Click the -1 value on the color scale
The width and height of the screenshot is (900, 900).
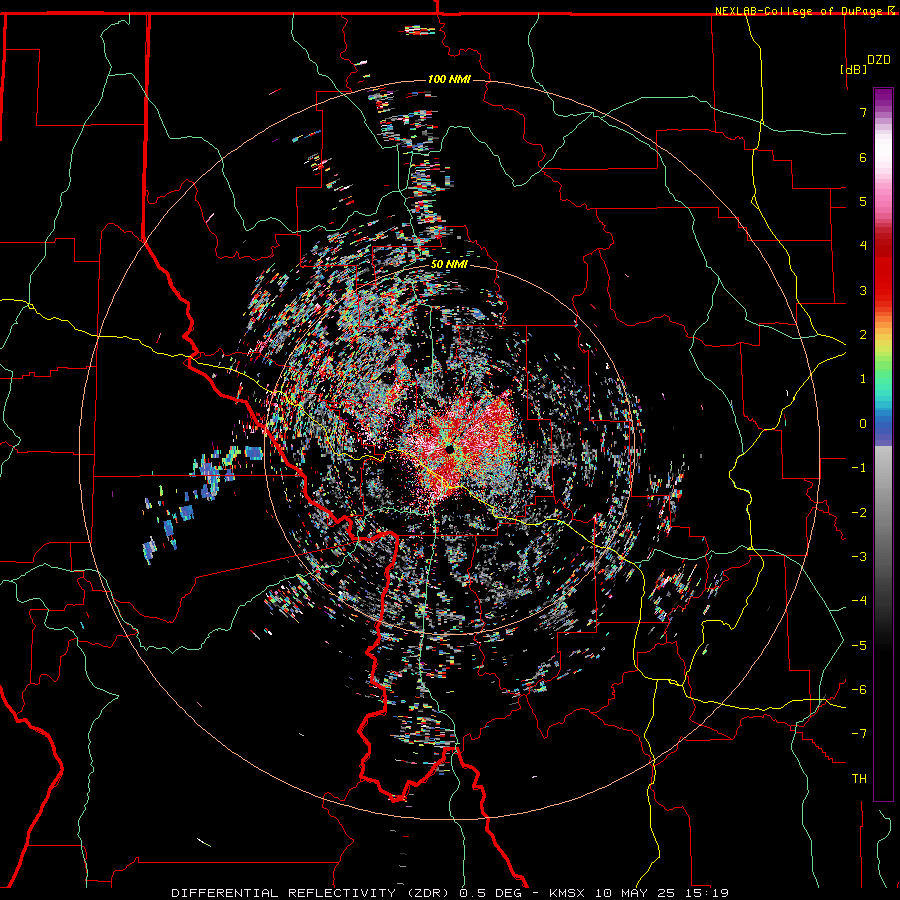(x=859, y=468)
